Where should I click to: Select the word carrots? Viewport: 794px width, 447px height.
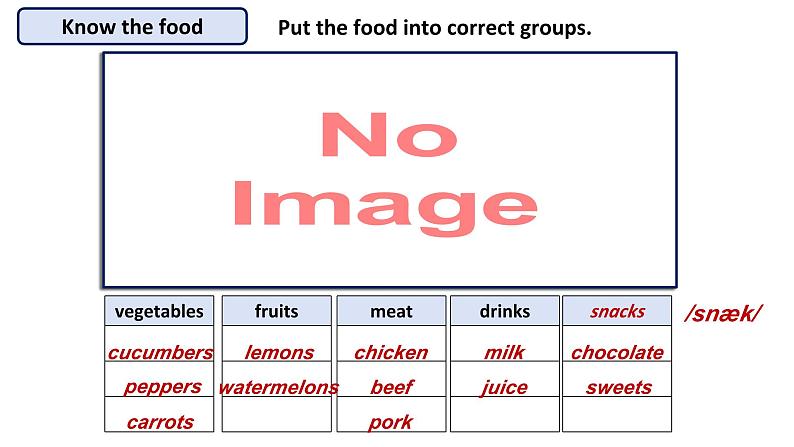click(160, 422)
